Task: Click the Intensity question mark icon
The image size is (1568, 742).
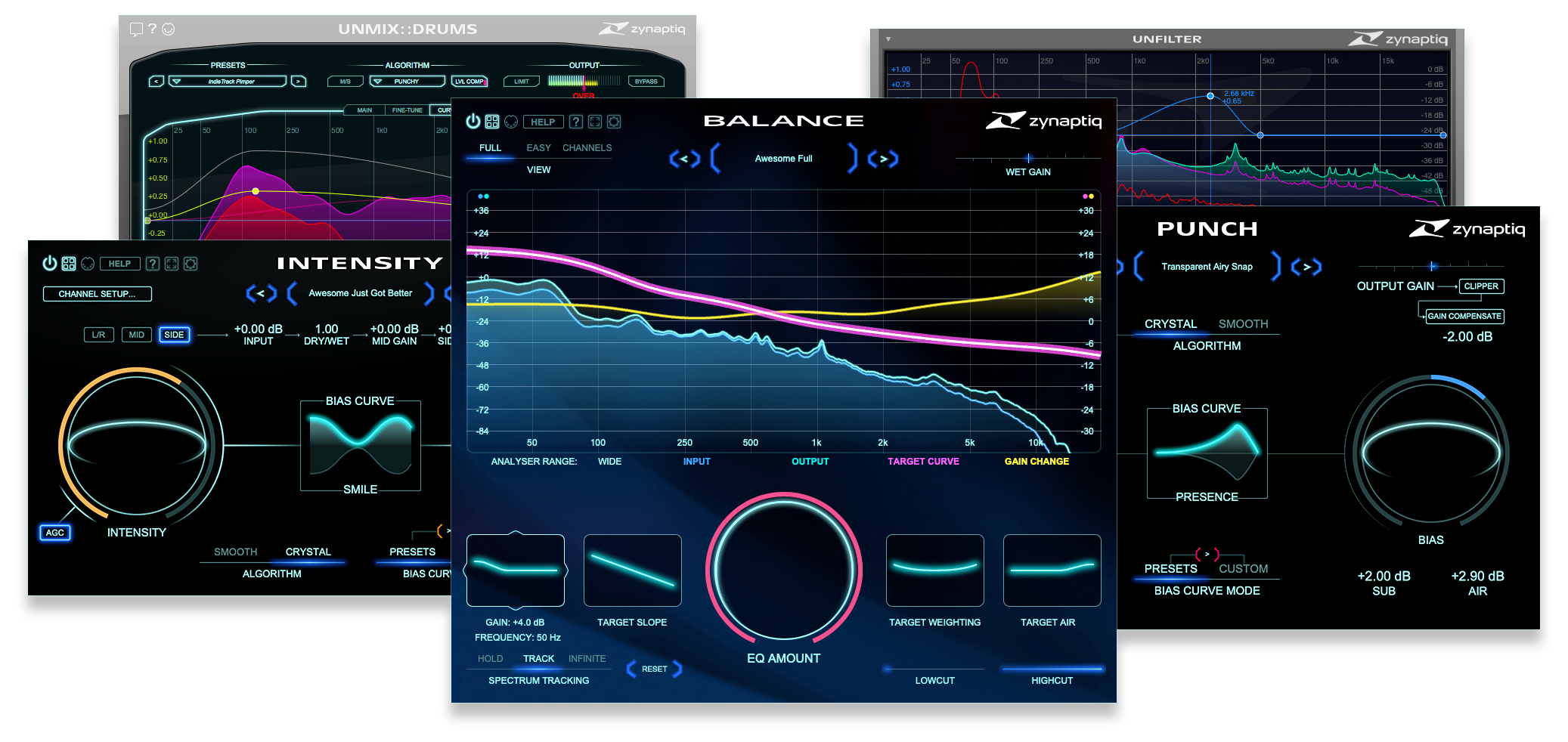Action: point(153,264)
